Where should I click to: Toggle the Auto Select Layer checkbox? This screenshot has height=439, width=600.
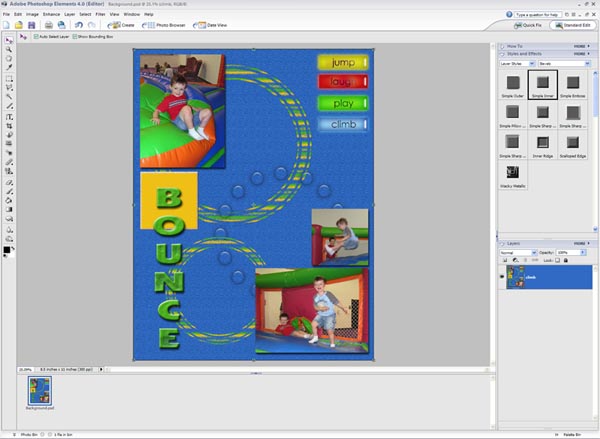click(x=35, y=37)
